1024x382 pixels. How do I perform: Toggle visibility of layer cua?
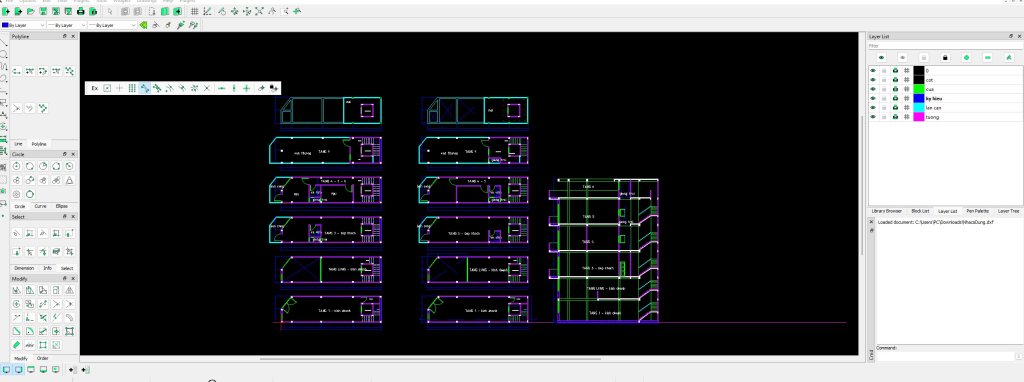coord(873,89)
